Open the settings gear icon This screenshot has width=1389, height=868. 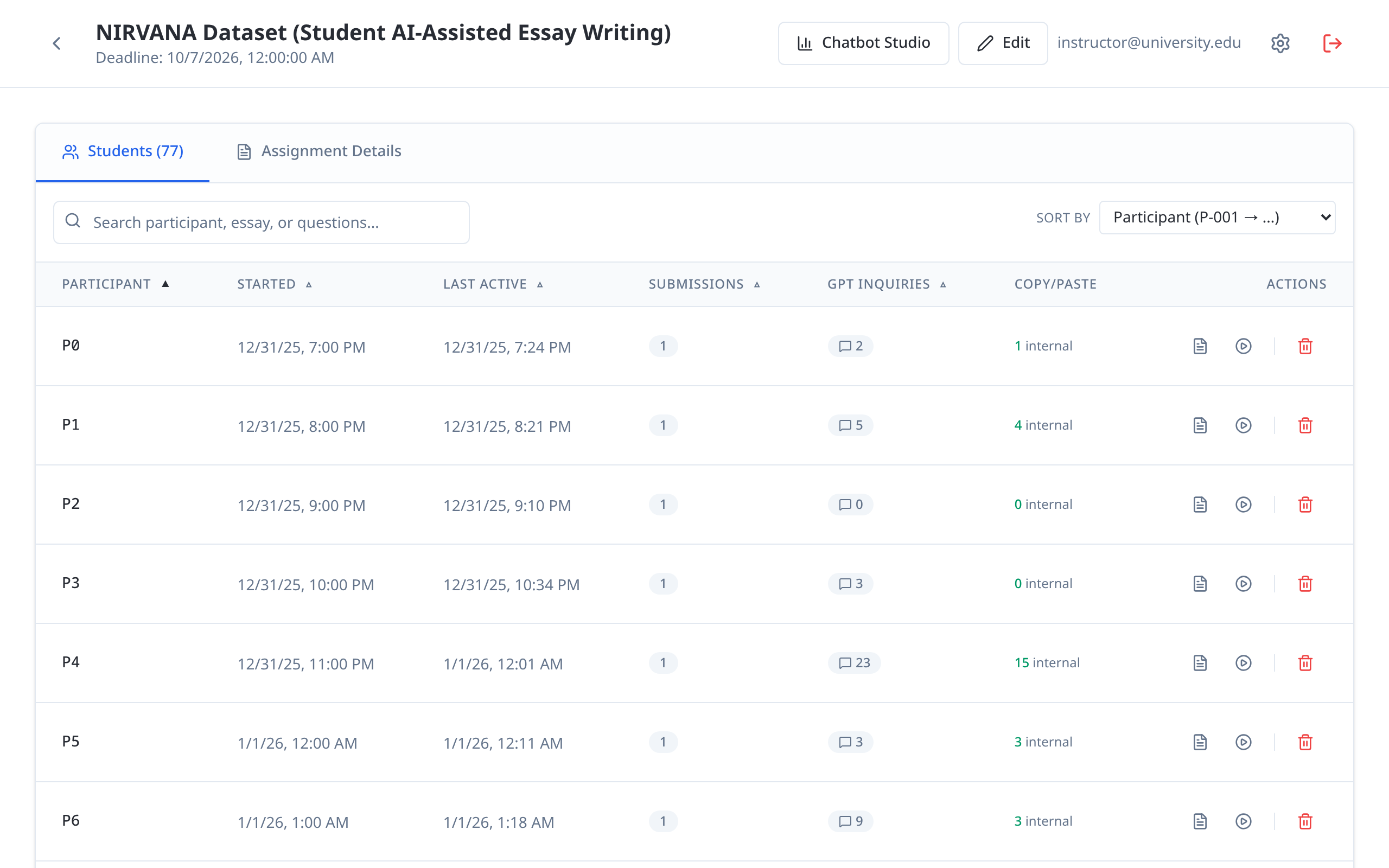(x=1280, y=43)
